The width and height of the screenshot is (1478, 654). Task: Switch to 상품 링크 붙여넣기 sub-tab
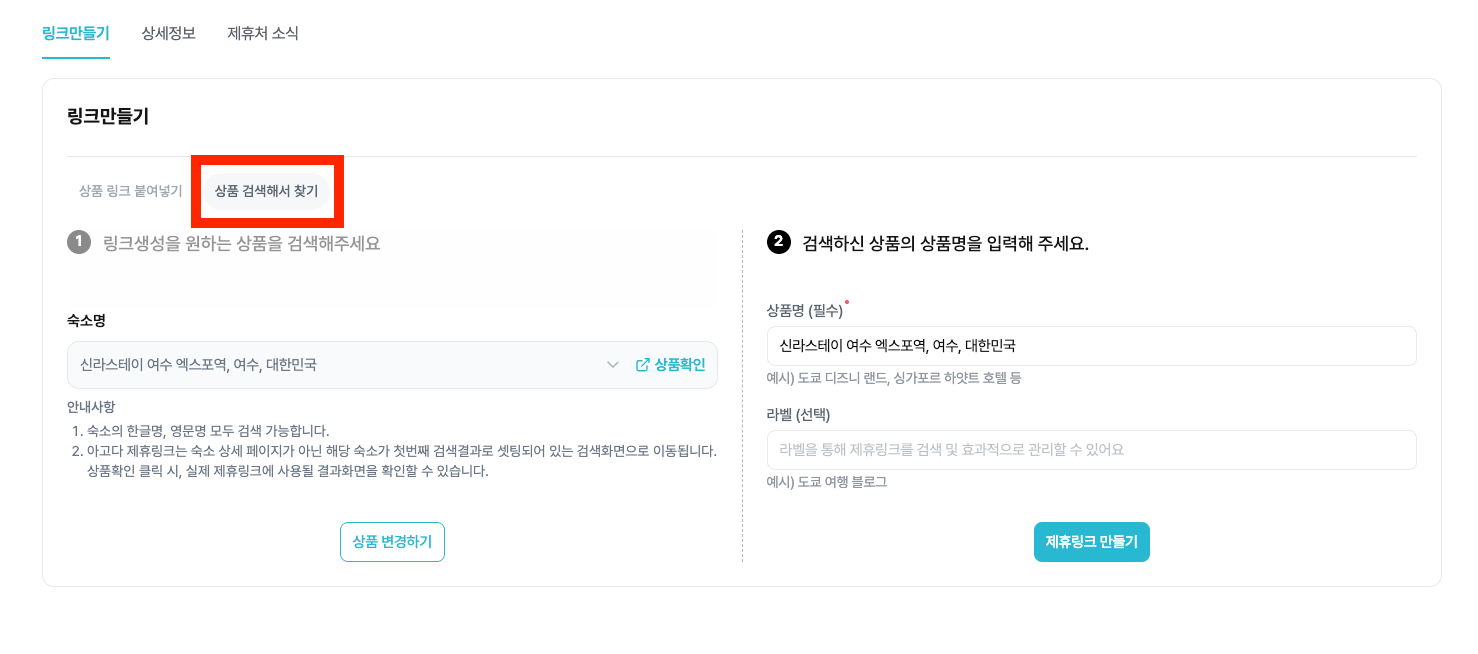click(x=131, y=191)
